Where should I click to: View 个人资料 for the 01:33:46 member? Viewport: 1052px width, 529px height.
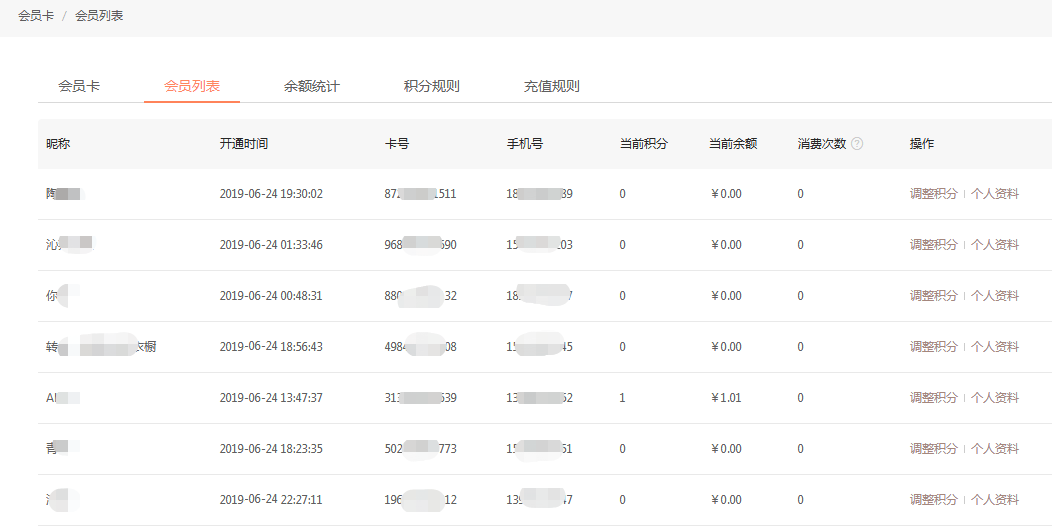[995, 245]
